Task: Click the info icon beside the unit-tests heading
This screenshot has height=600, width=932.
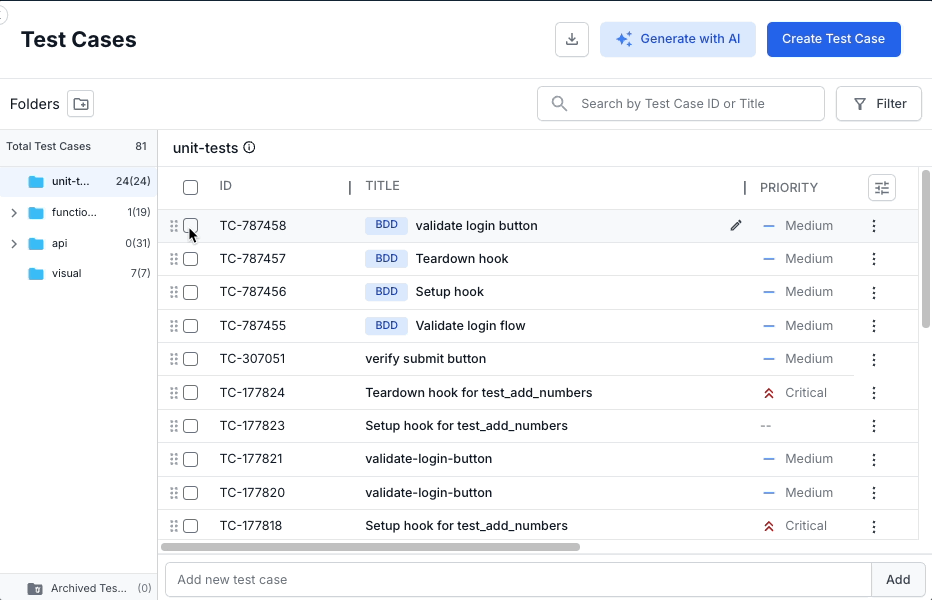Action: point(248,147)
